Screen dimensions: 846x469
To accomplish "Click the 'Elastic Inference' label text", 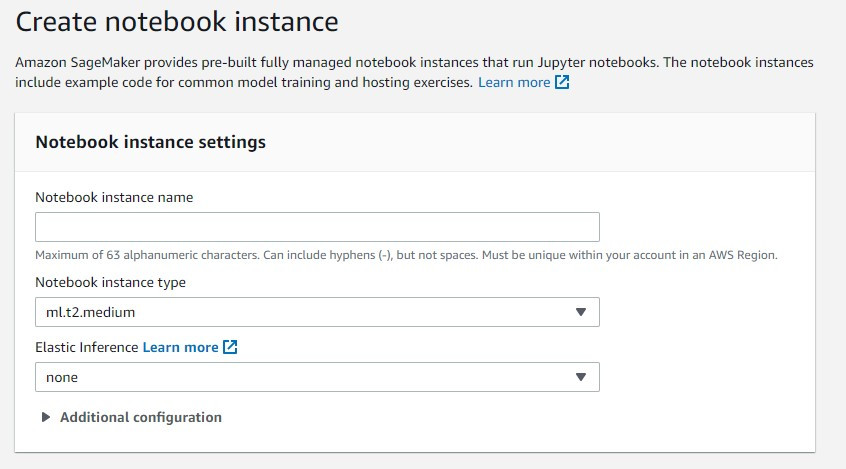I will click(87, 347).
